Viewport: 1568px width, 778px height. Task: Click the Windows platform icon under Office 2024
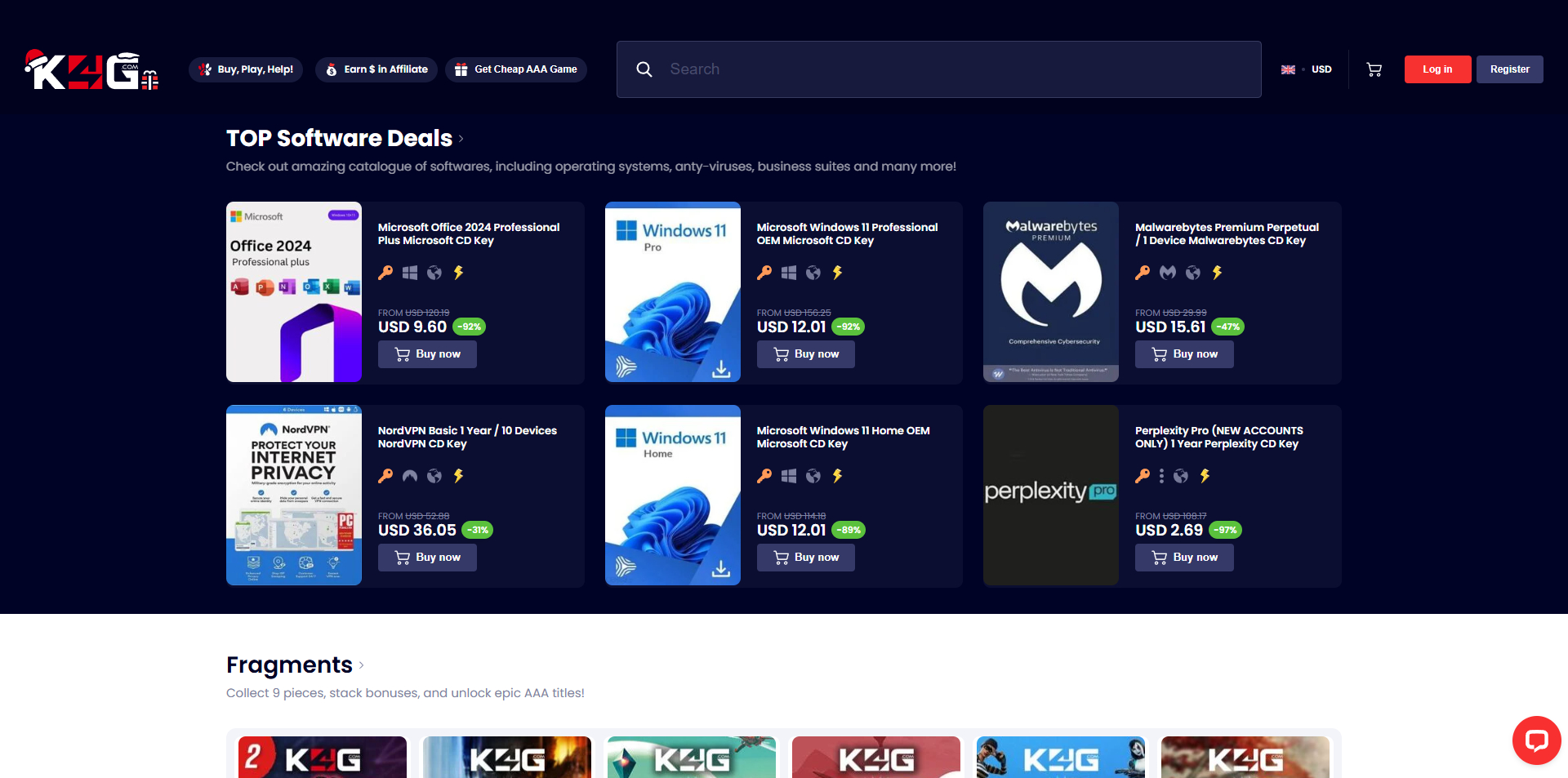(x=410, y=273)
